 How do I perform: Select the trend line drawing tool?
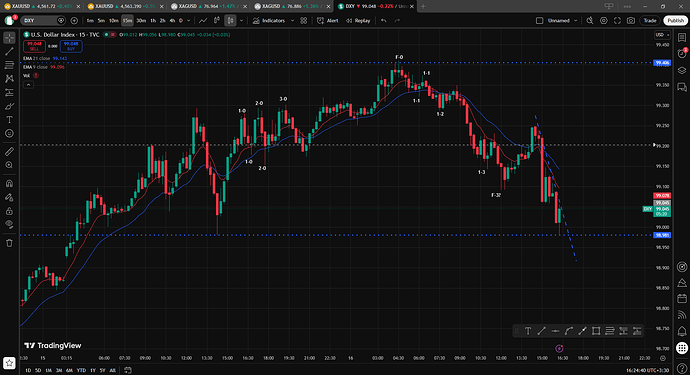click(9, 51)
